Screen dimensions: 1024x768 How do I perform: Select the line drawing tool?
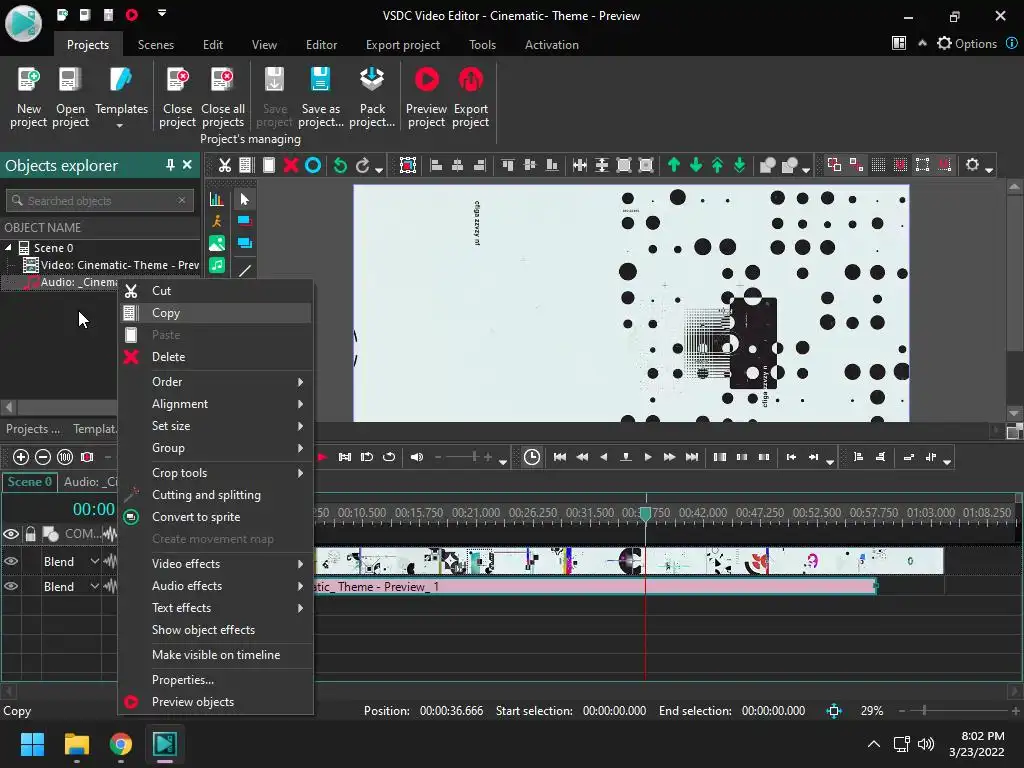tap(245, 270)
